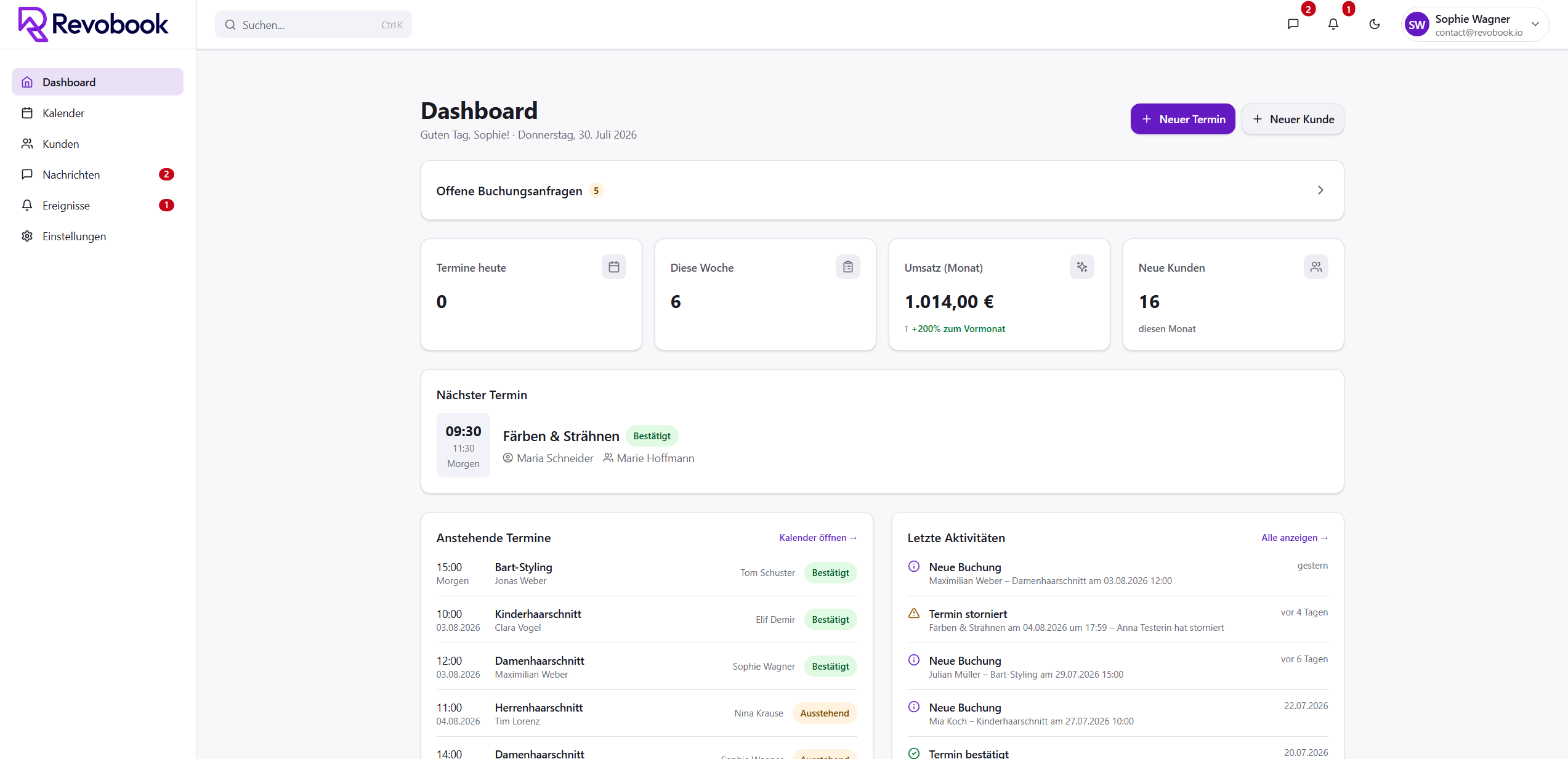1568x759 pixels.
Task: Click the Ereignisse badge showing 1
Action: [x=166, y=205]
